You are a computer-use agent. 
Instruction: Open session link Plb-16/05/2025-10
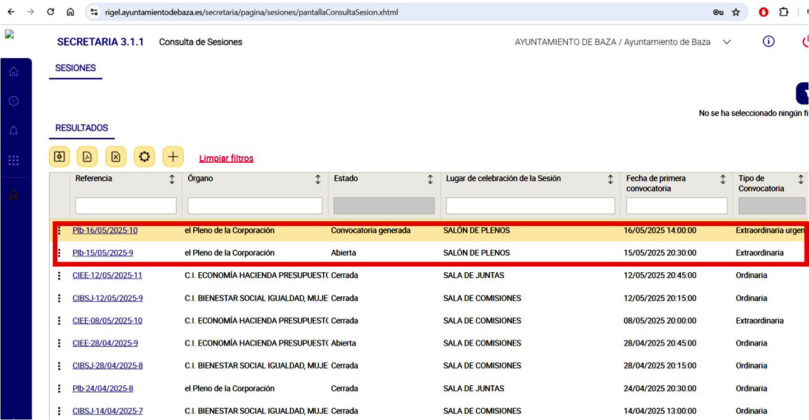pyautogui.click(x=105, y=231)
